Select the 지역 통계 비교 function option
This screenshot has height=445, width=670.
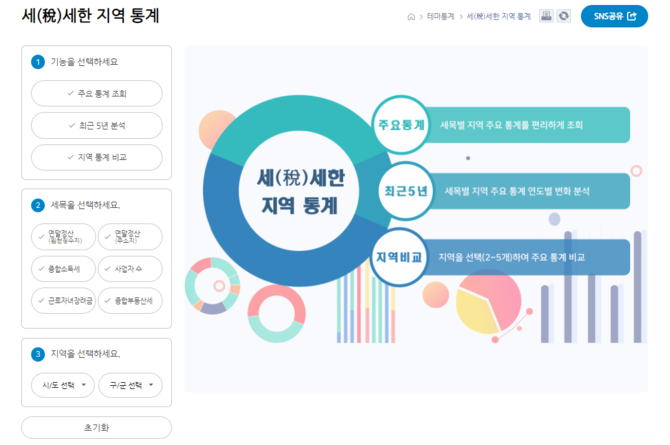[x=96, y=157]
